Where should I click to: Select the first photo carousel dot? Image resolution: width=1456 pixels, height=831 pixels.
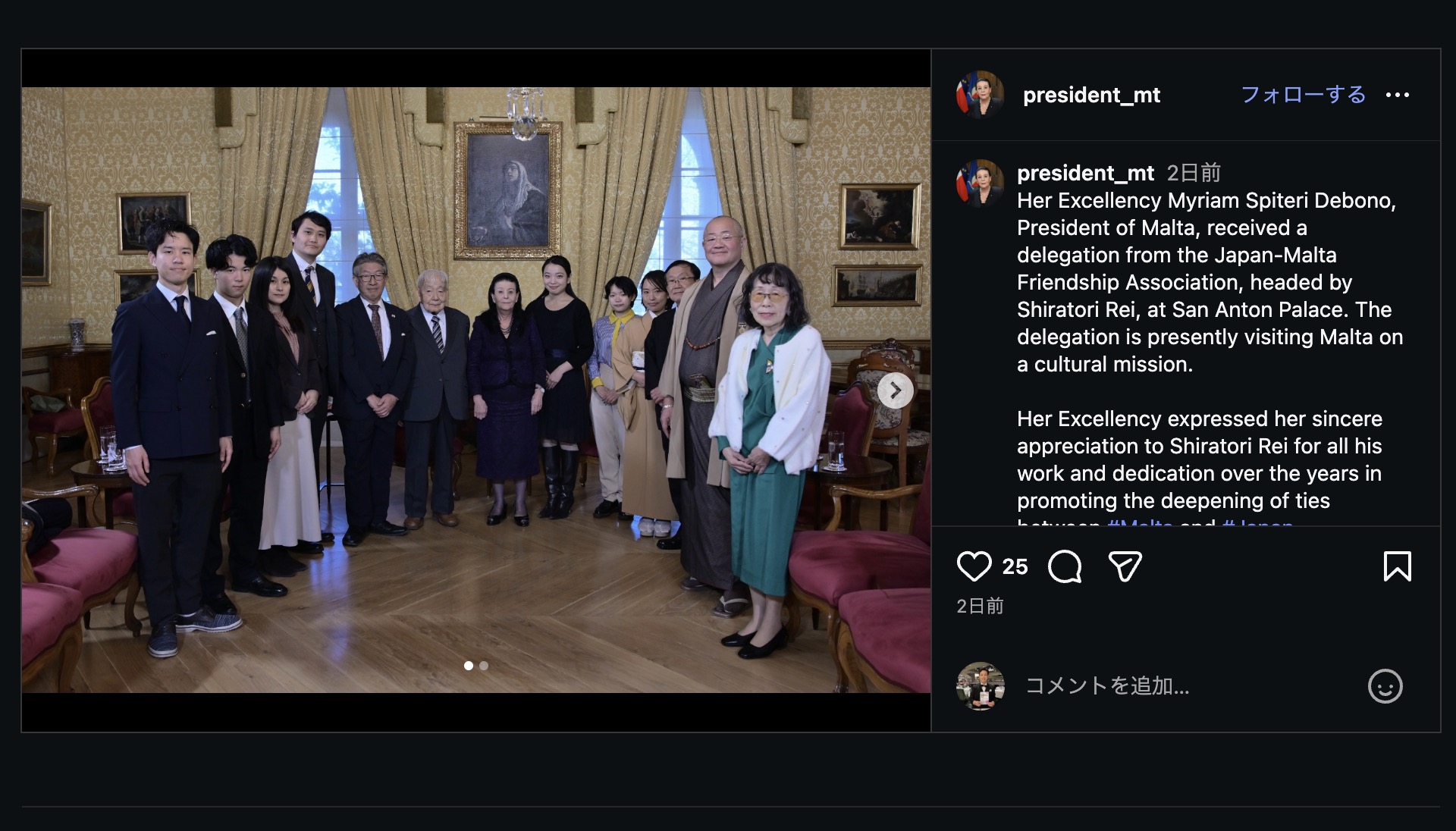[x=469, y=666]
